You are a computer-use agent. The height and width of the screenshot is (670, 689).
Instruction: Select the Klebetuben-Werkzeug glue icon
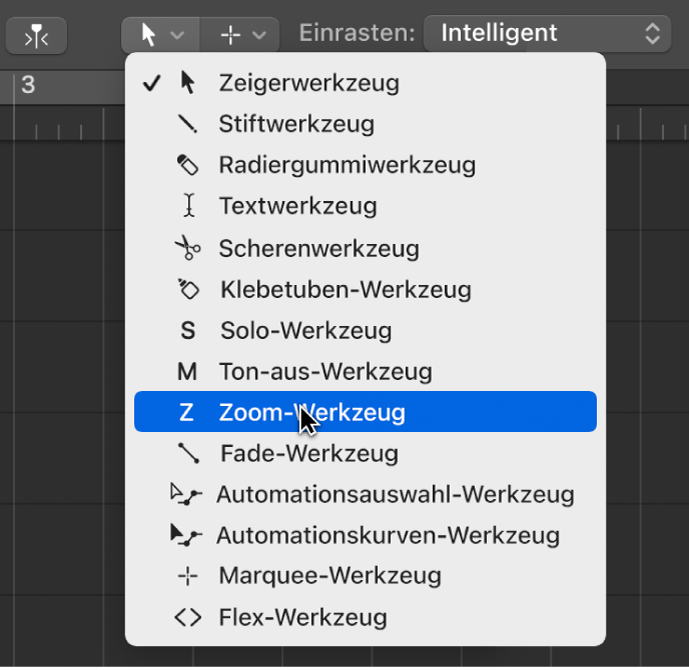pos(189,289)
